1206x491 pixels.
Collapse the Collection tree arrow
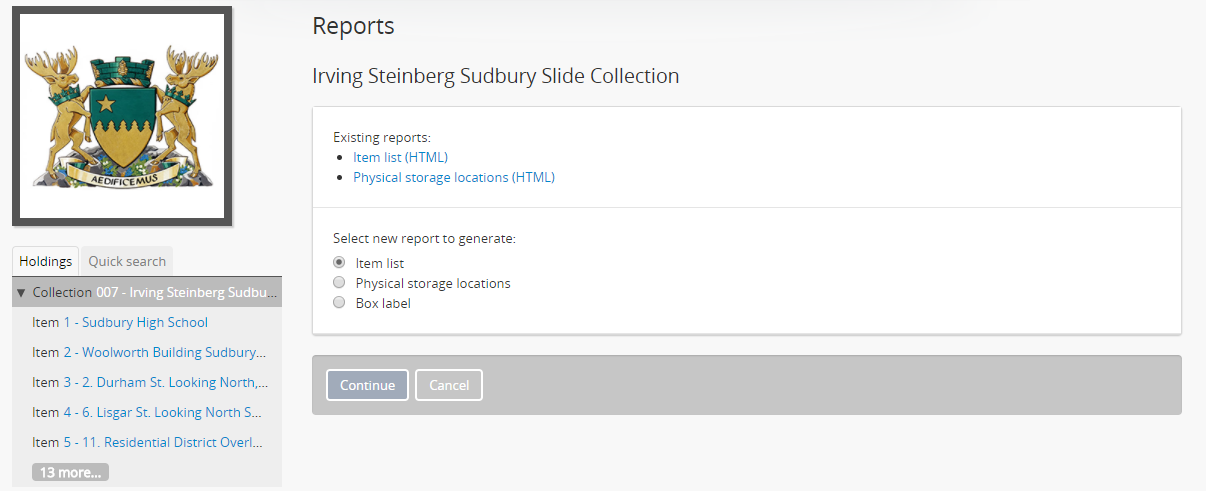tap(21, 293)
